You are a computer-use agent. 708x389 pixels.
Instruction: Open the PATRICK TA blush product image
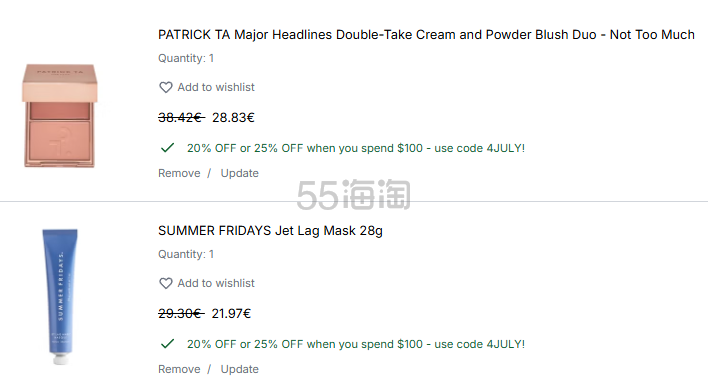[60, 116]
